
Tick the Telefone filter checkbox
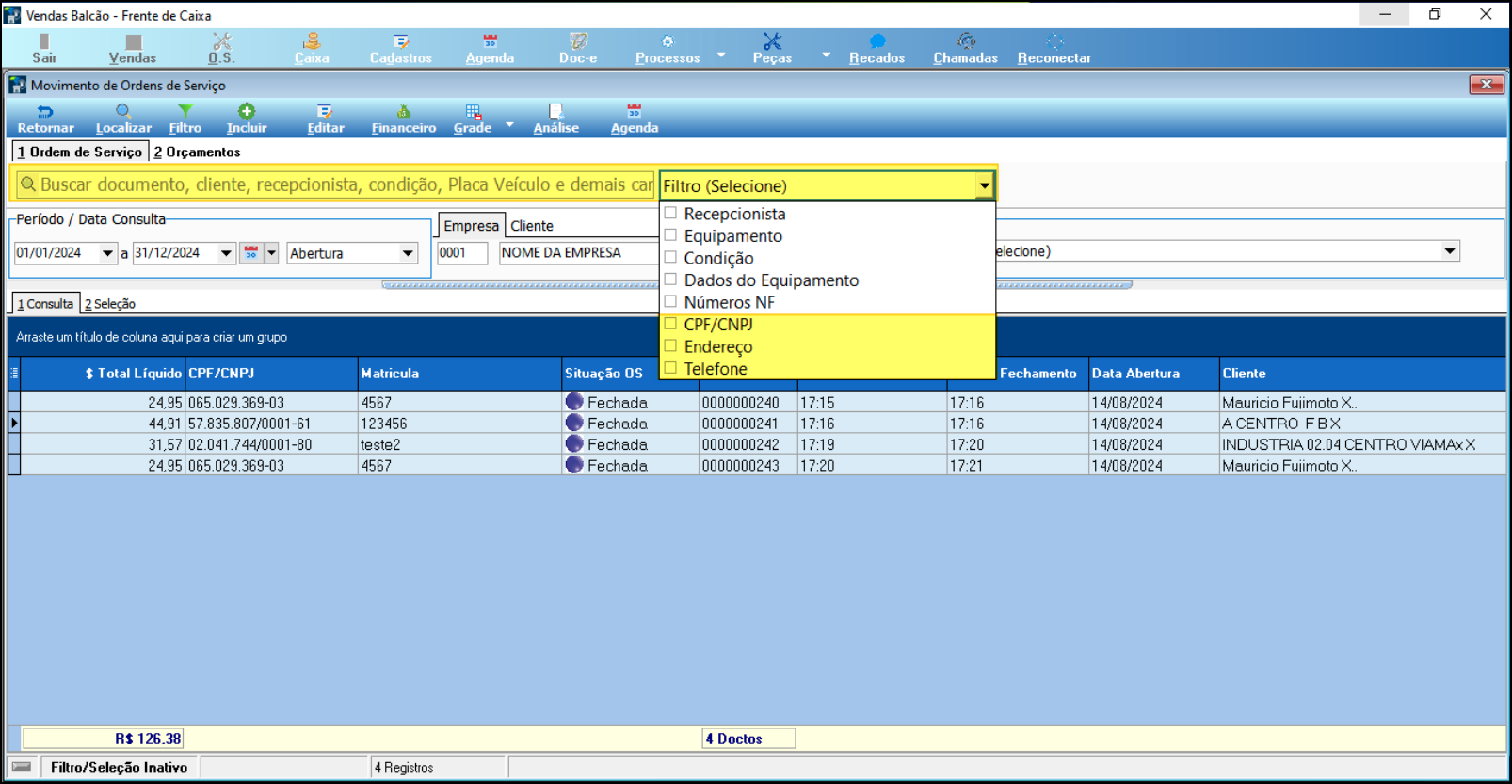(671, 369)
